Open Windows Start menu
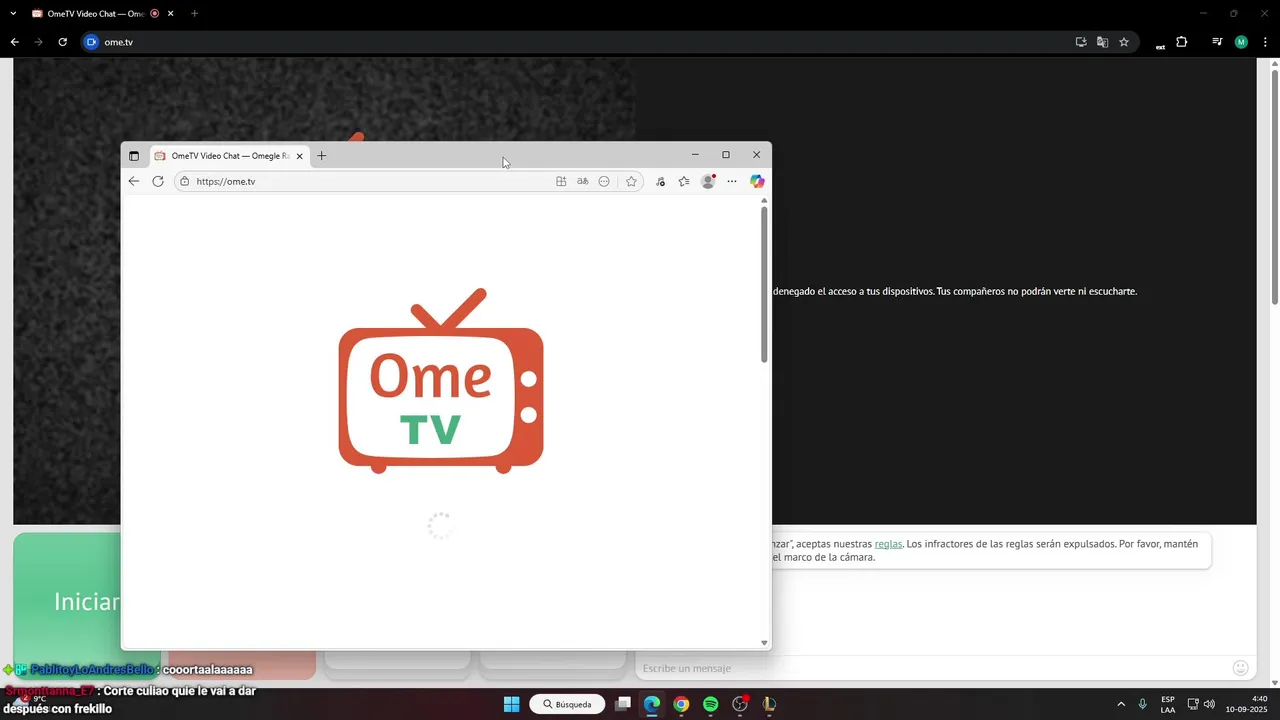 click(x=511, y=704)
